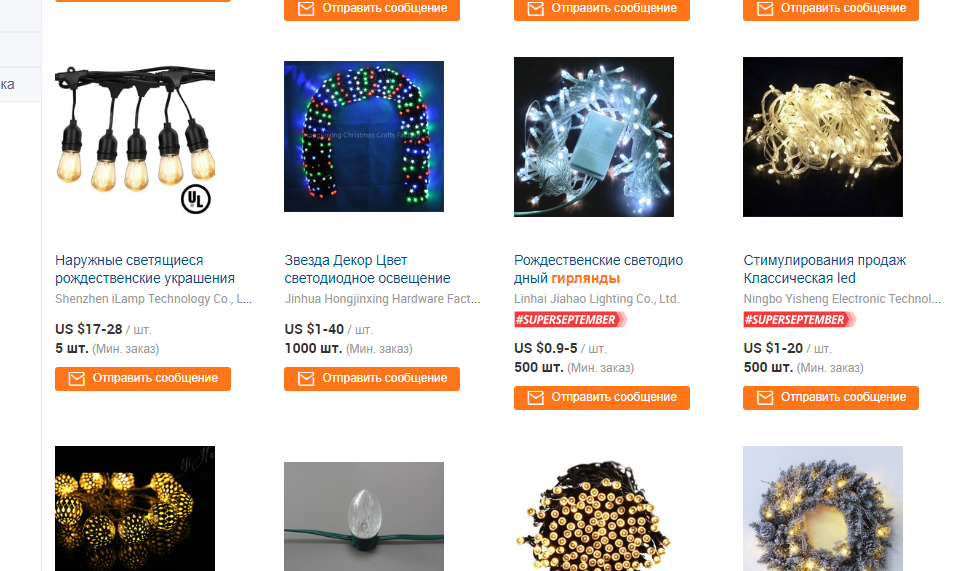Viewport: 959px width, 571px height.
Task: Open the white LED string lights thumbnail
Action: 594,137
